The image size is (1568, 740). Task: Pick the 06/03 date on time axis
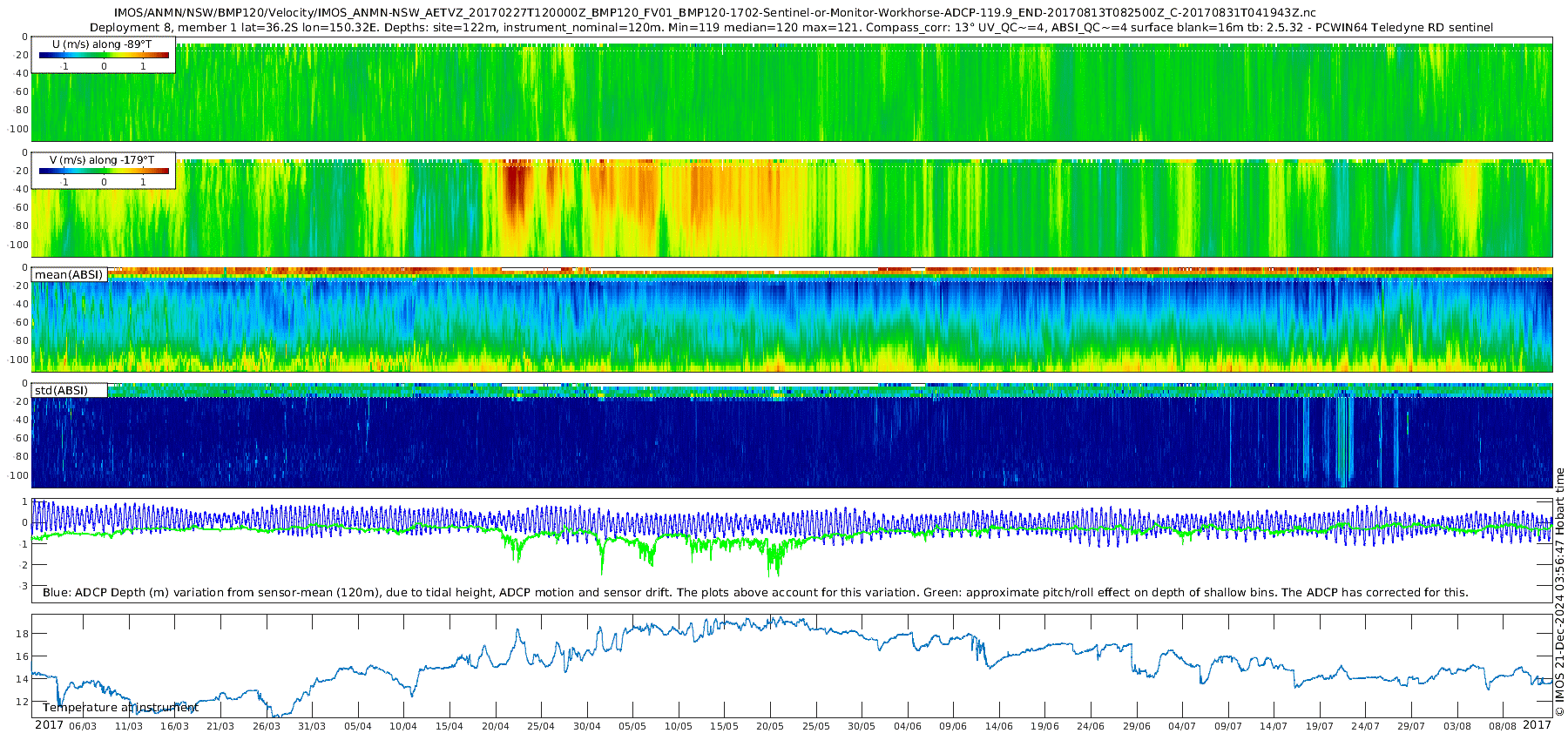(83, 726)
